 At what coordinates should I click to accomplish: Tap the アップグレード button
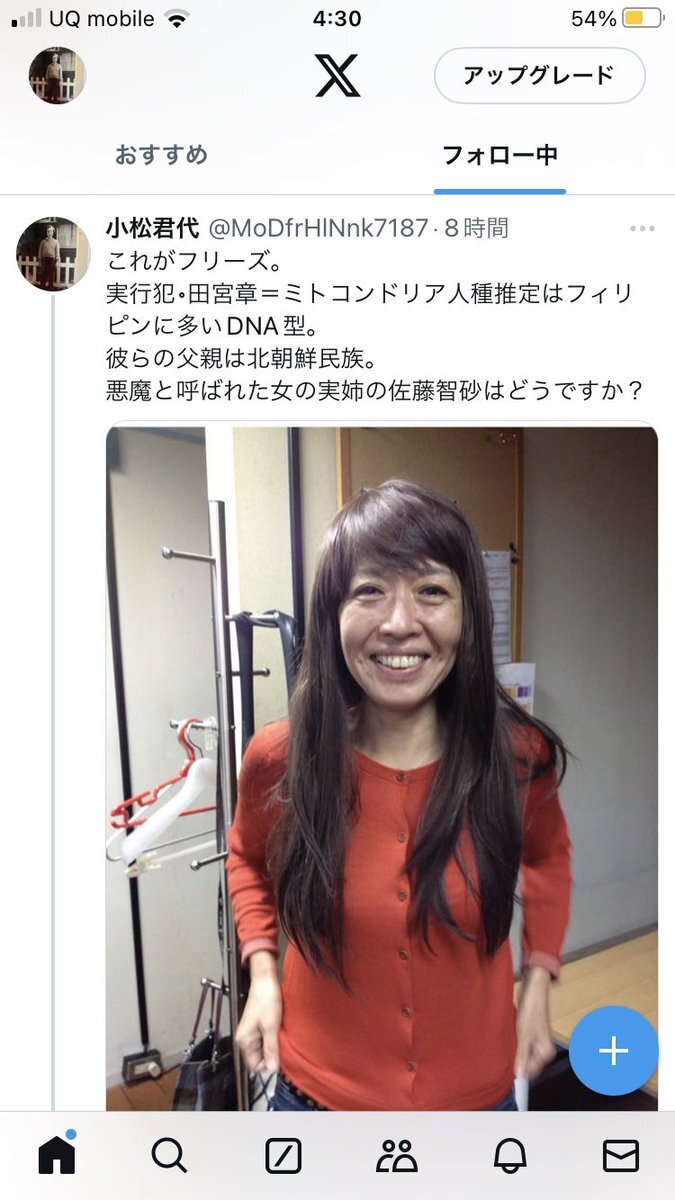[x=539, y=75]
